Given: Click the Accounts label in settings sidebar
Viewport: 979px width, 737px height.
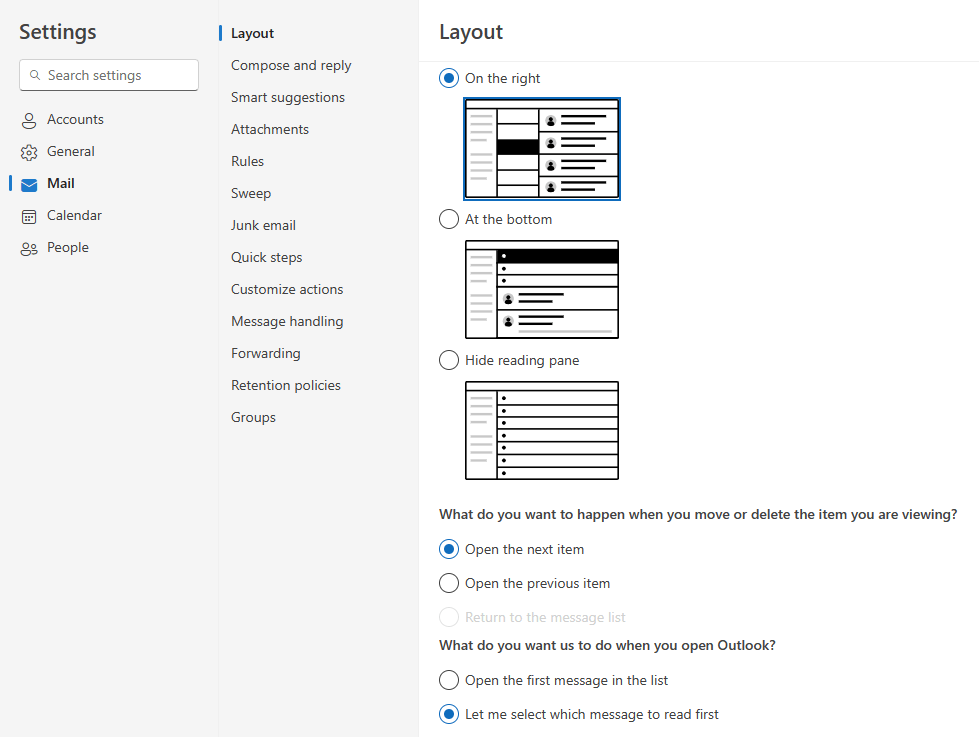Looking at the screenshot, I should [x=76, y=119].
